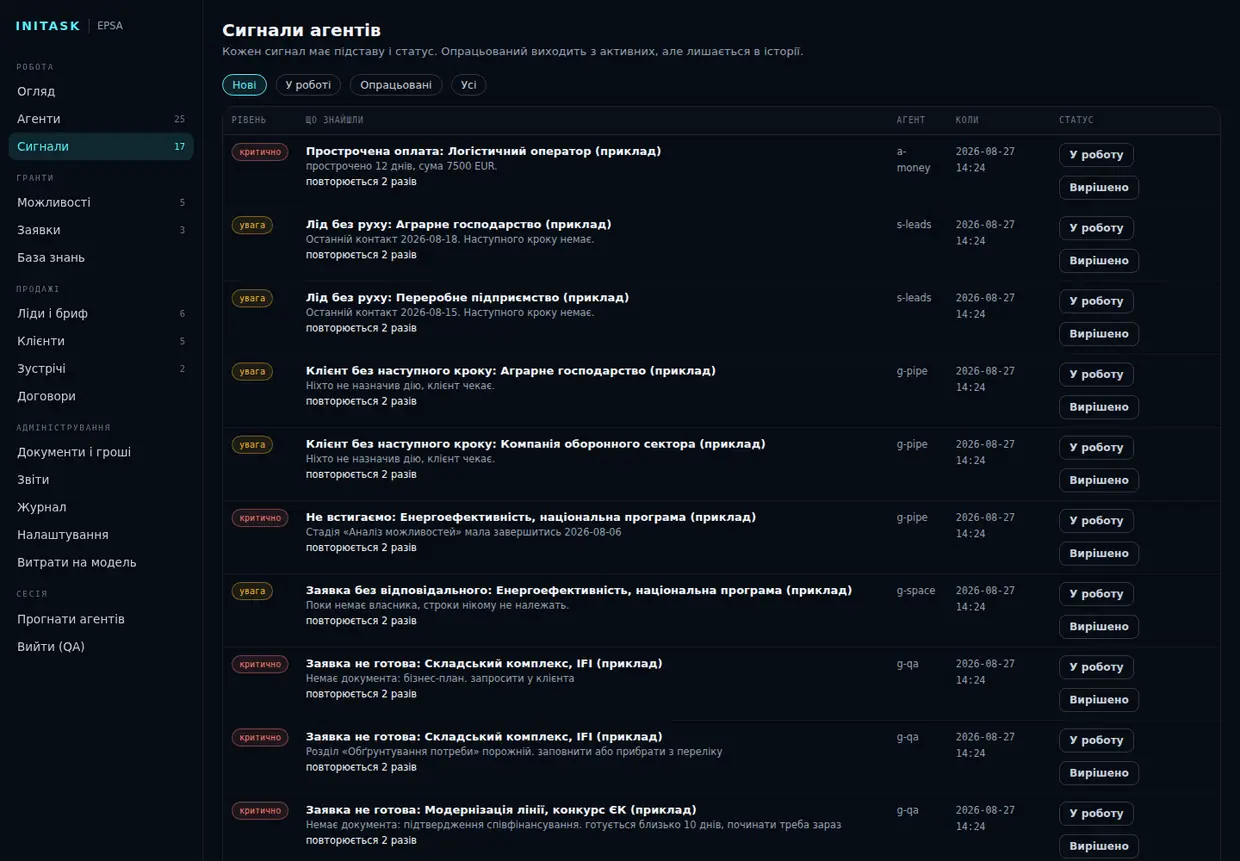This screenshot has height=861, width=1240.
Task: Click критично badge of Прострочена оплата row
Action: click(260, 152)
